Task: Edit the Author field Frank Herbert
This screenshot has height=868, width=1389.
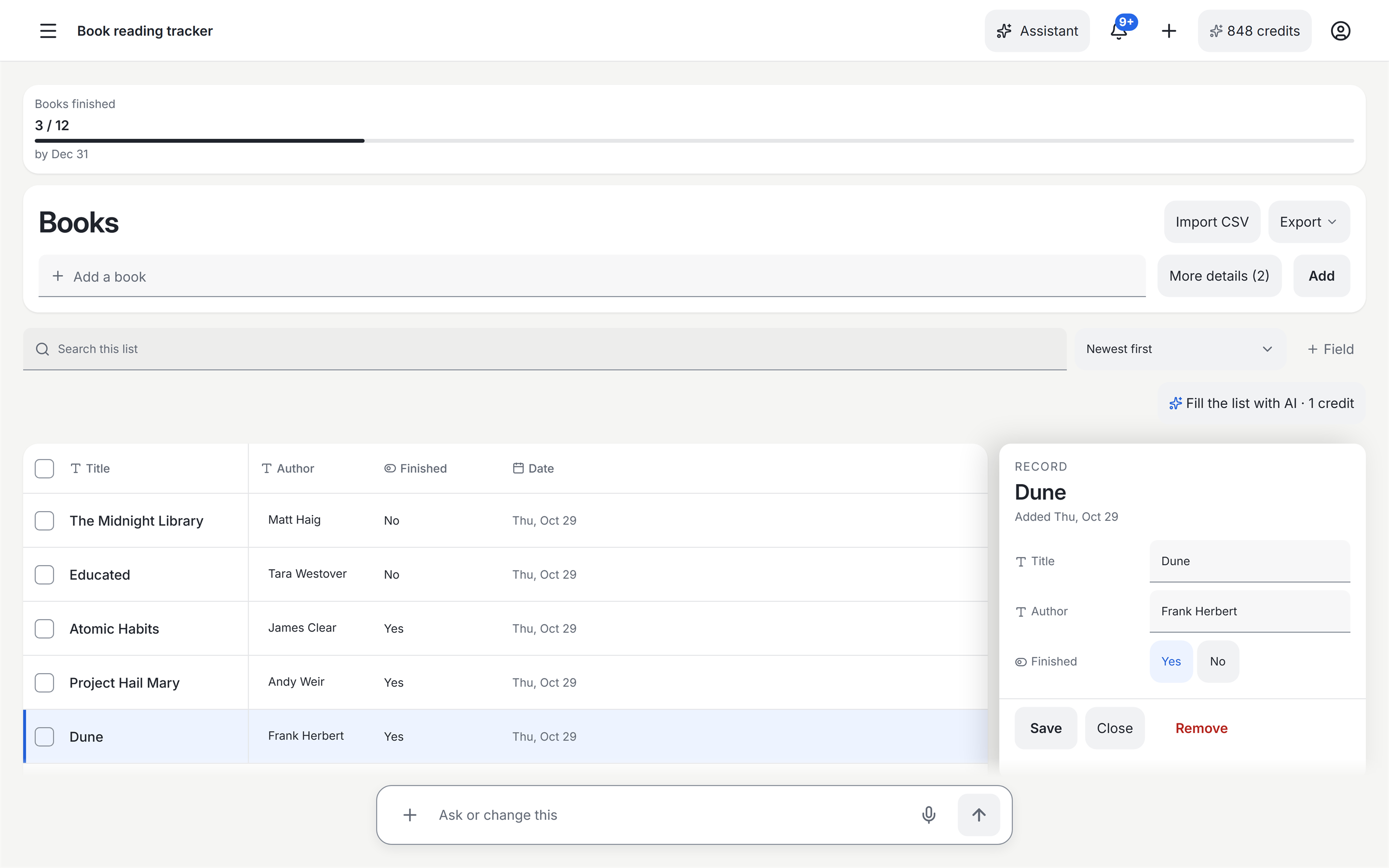Action: [1250, 611]
